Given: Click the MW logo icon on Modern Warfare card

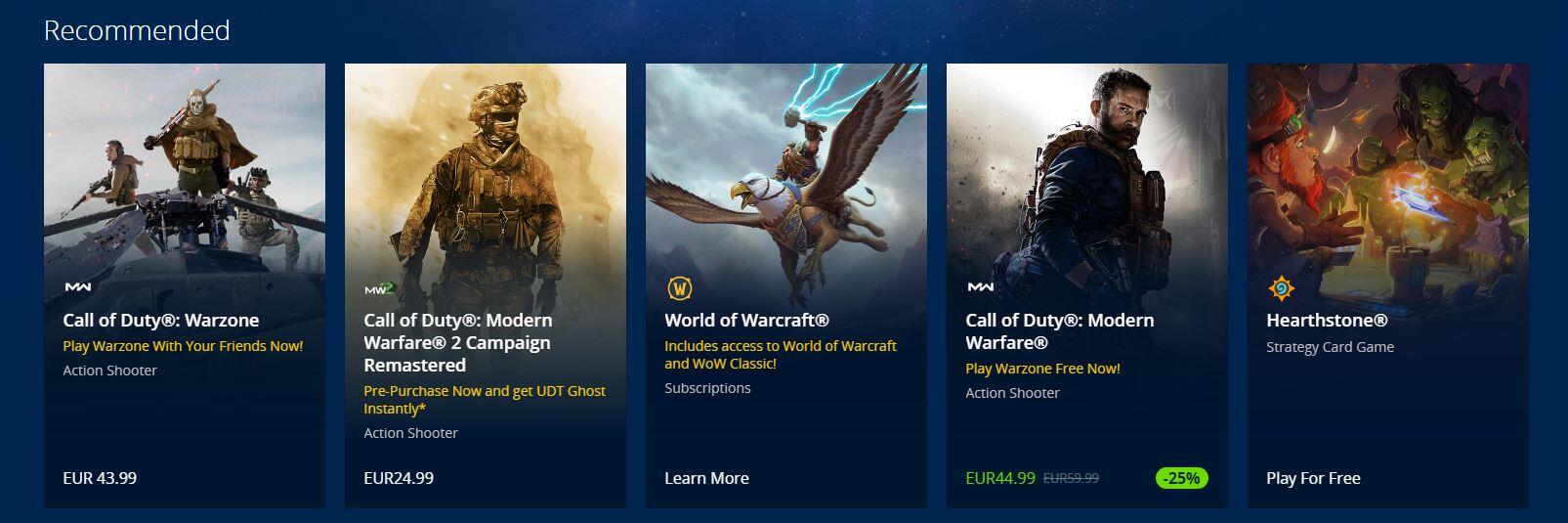Looking at the screenshot, I should pos(980,287).
